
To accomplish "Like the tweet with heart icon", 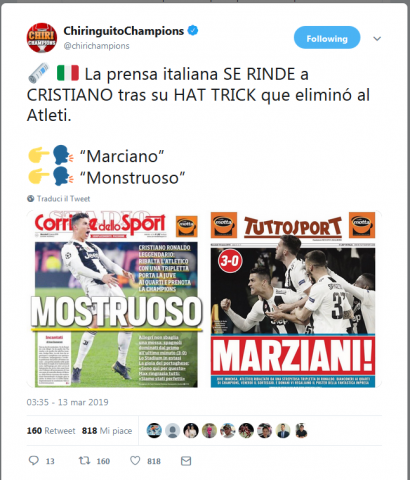I will tap(135, 461).
